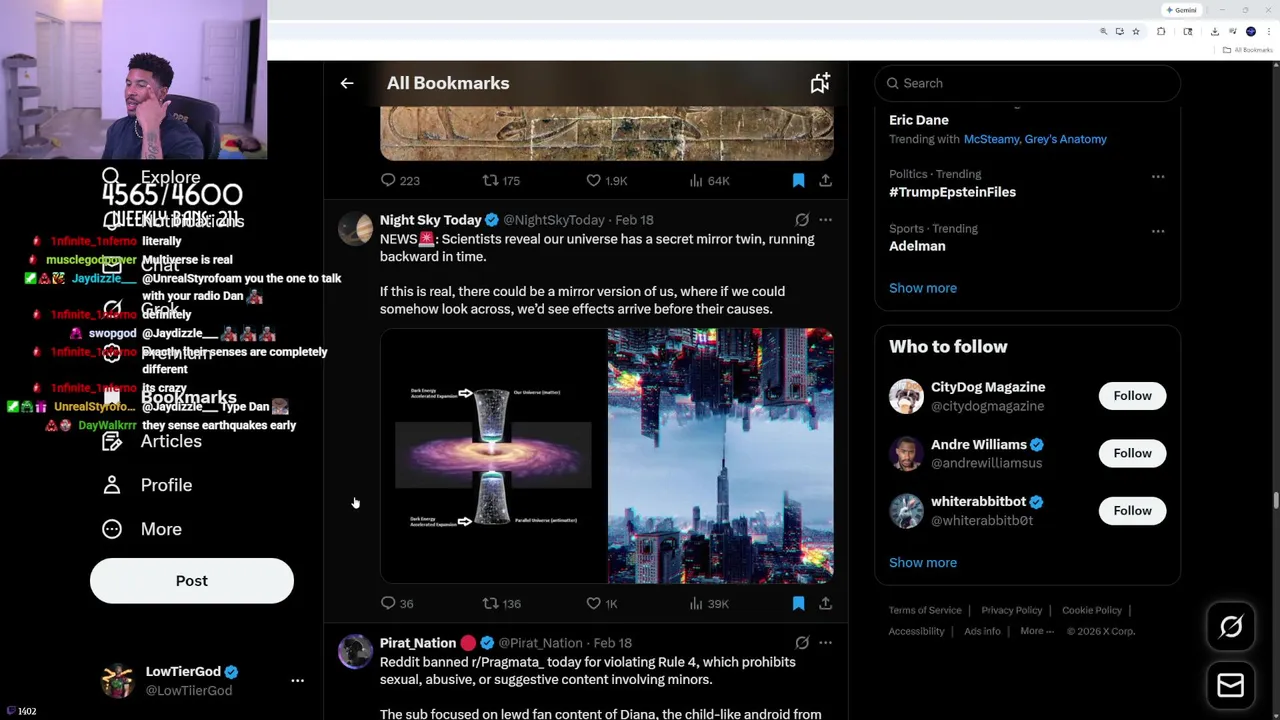
Task: Open the Grok icon on the Pirat_Nation post
Action: click(802, 643)
